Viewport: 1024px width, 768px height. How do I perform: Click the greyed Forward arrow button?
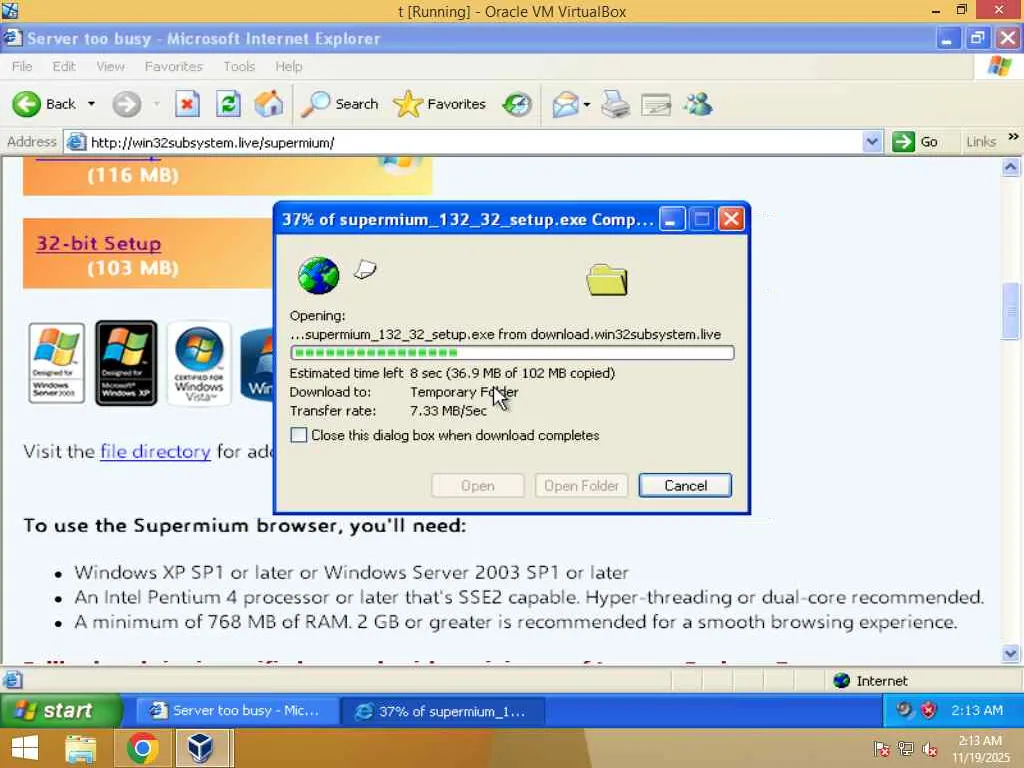(127, 104)
